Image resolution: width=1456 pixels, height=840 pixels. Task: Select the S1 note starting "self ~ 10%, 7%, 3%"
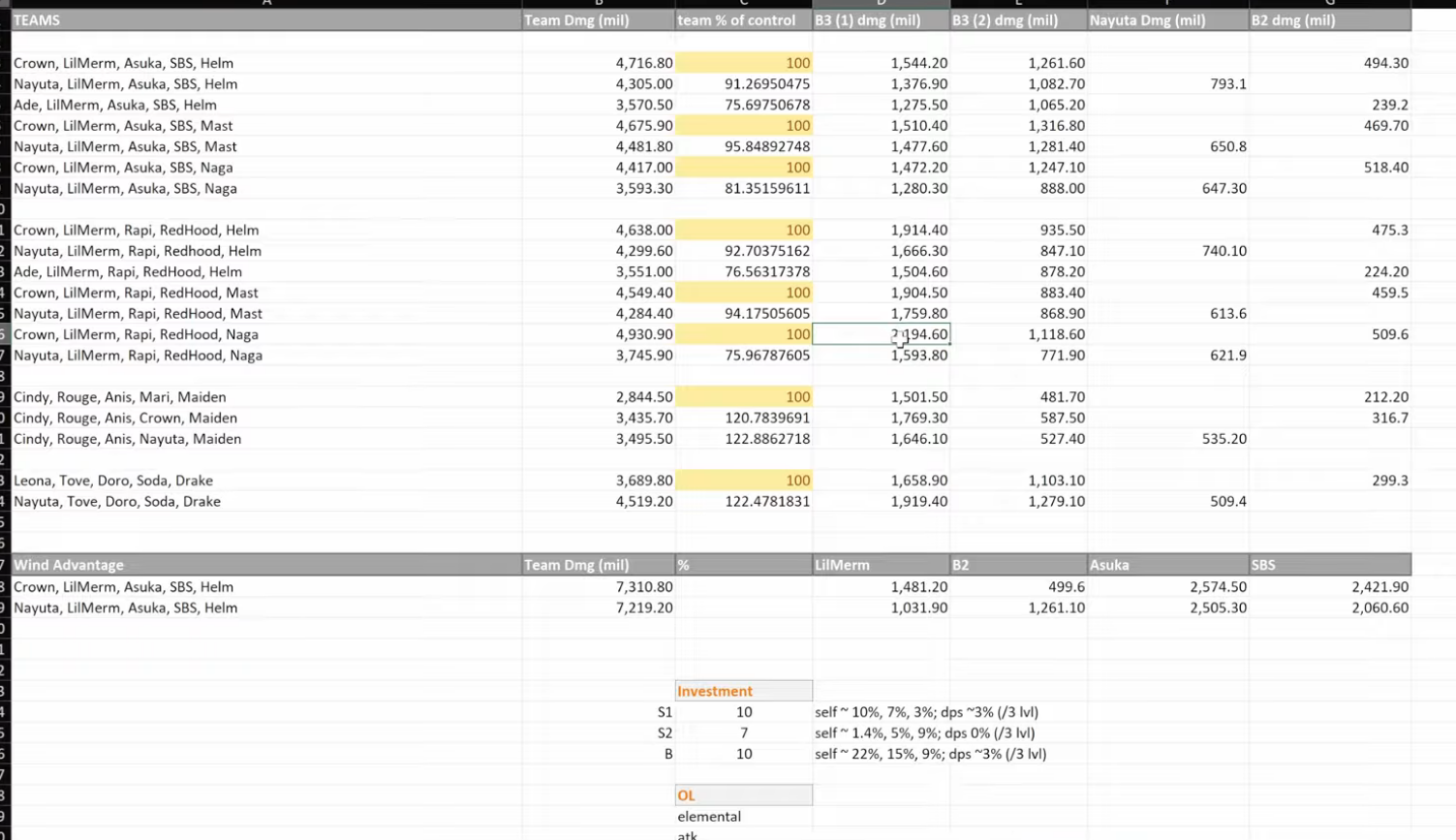coord(927,712)
